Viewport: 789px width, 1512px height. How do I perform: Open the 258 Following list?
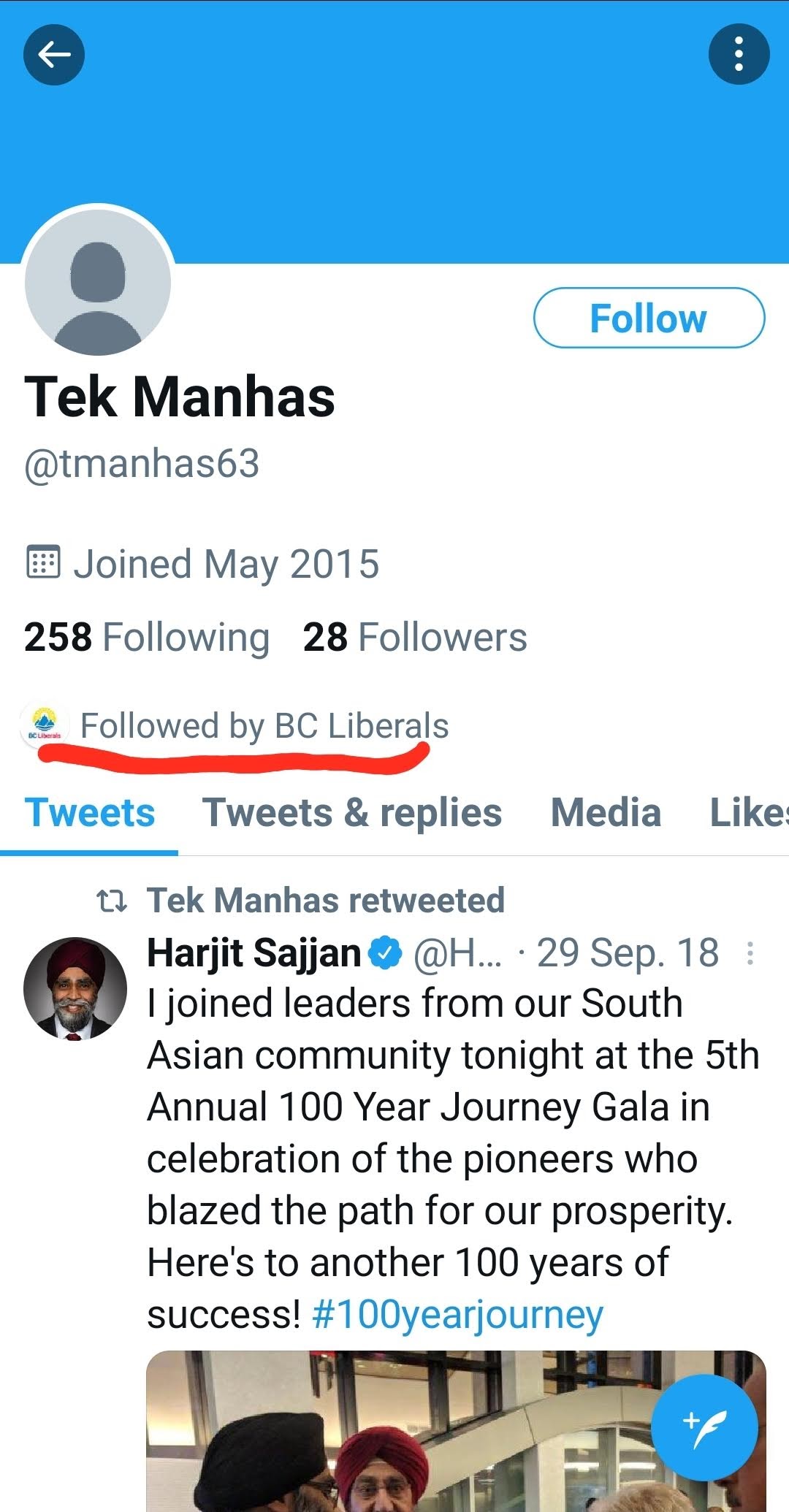tap(147, 637)
